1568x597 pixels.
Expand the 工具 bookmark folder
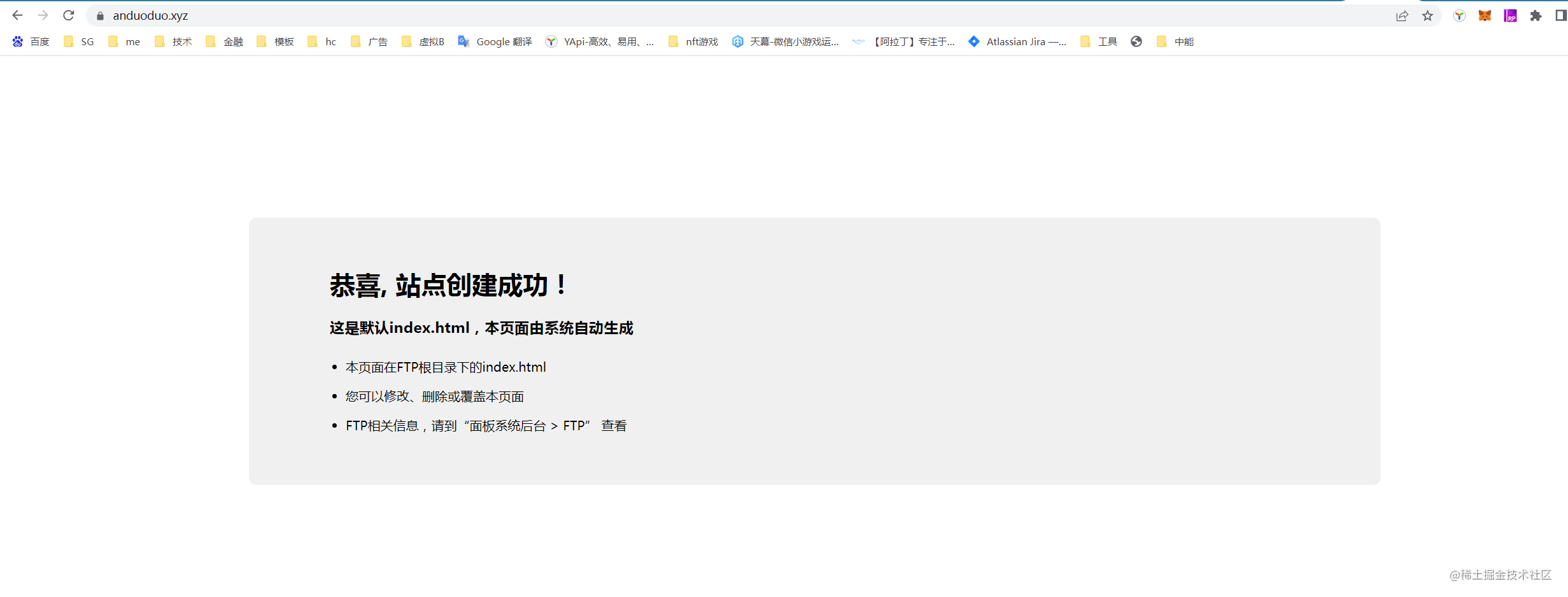(1099, 42)
